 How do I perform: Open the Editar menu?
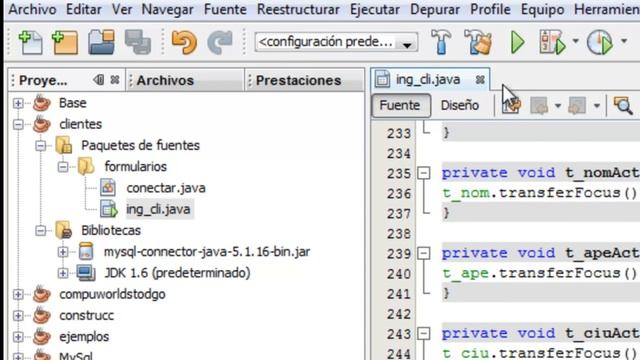point(84,9)
